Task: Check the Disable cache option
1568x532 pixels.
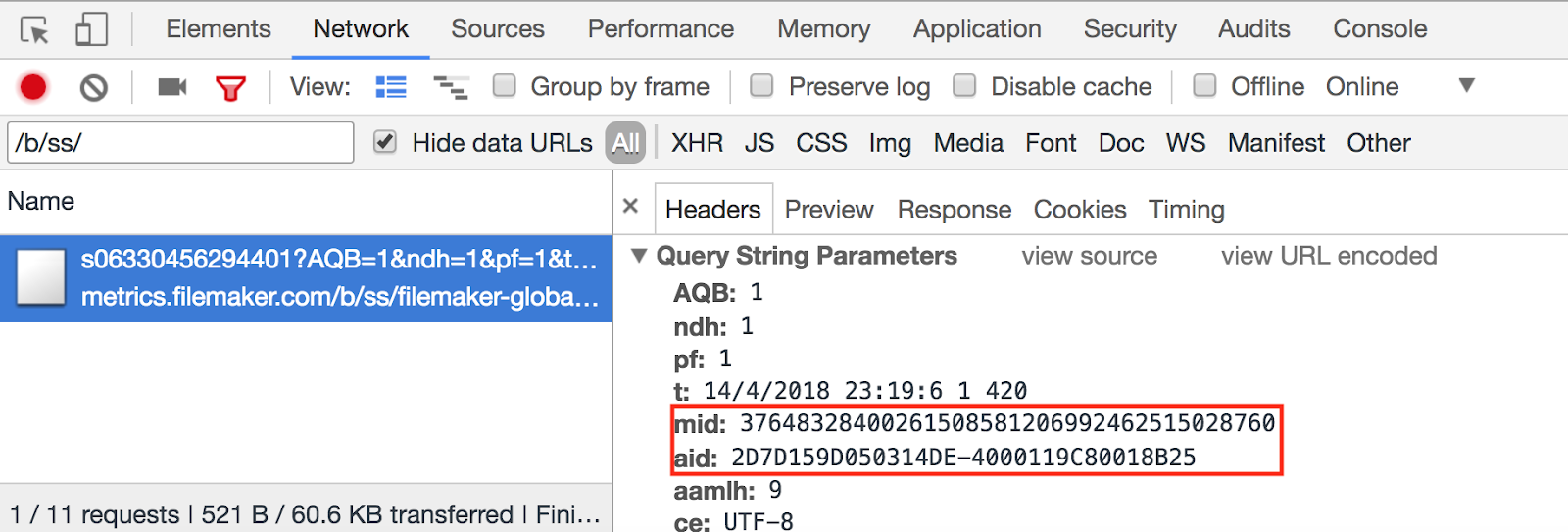Action: pos(964,86)
